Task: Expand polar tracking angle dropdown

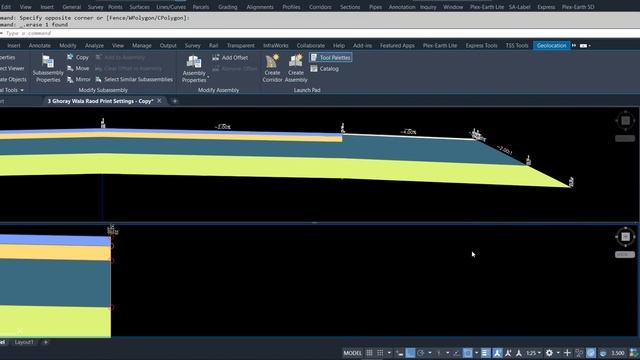Action: coord(430,353)
